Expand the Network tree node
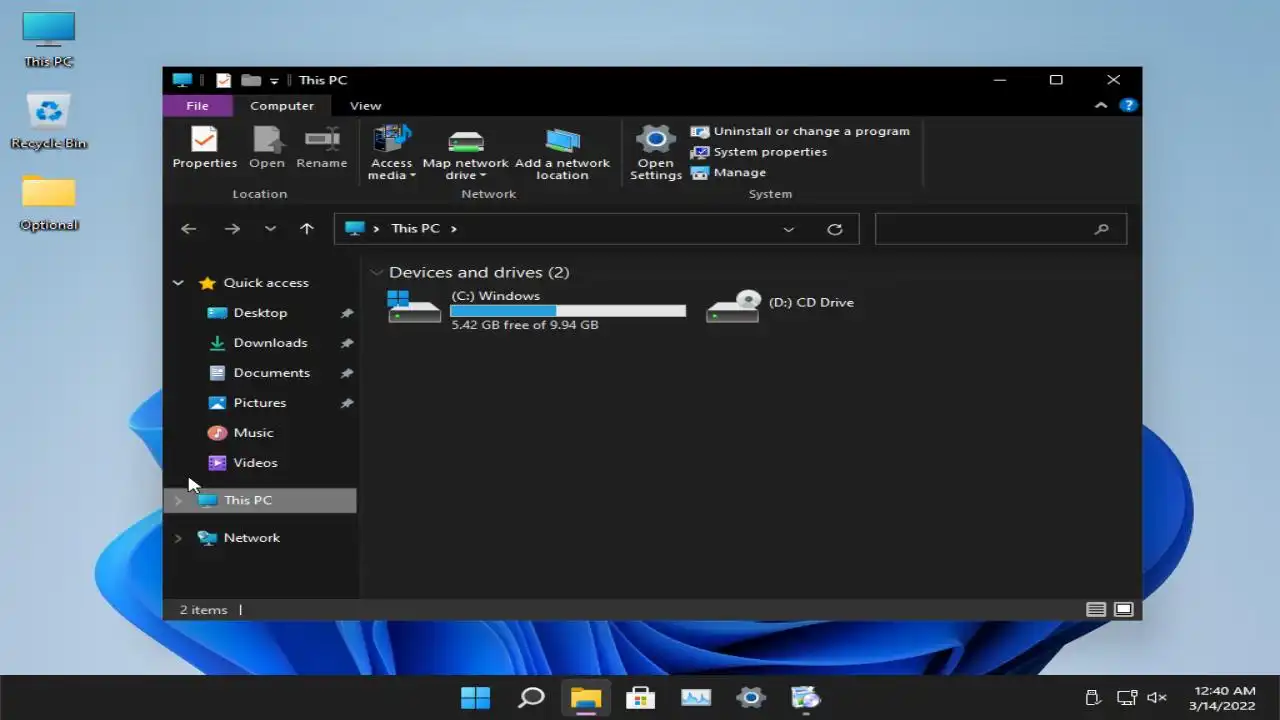The width and height of the screenshot is (1280, 720). pyautogui.click(x=178, y=538)
